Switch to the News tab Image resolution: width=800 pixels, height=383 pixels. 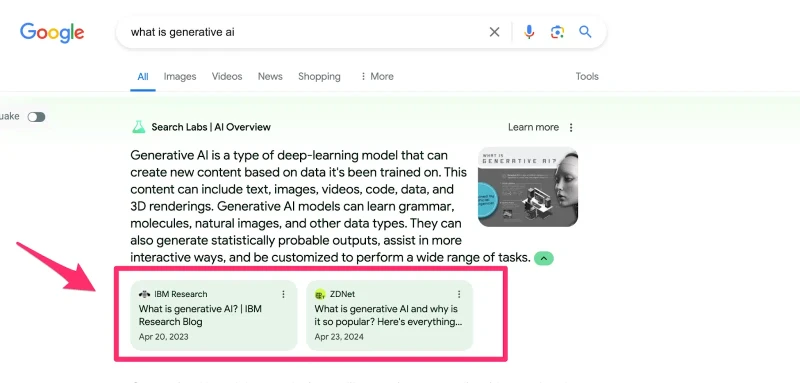pos(270,76)
